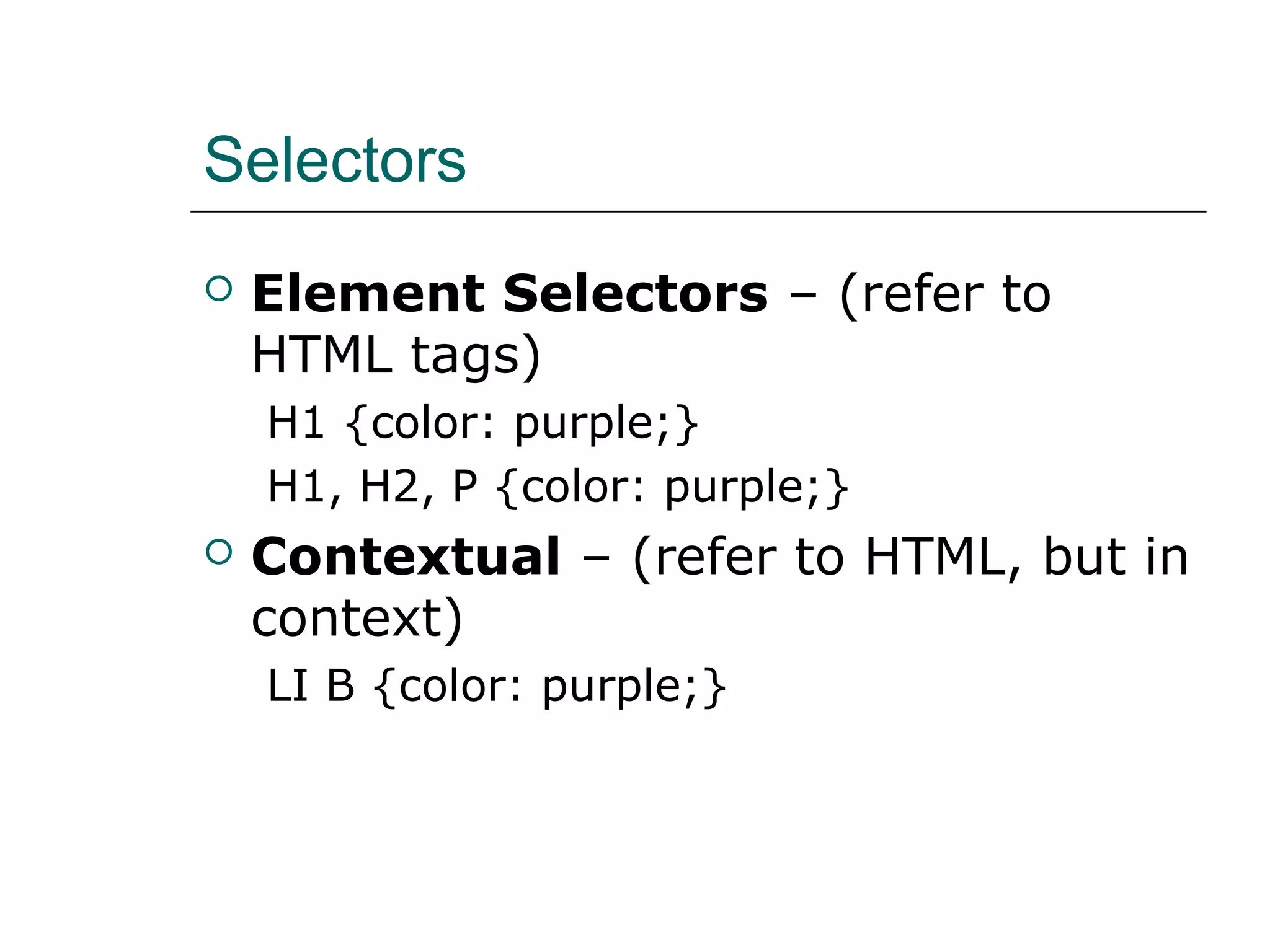Click the dash after "Contextual"
The image size is (1270, 952).
(595, 559)
